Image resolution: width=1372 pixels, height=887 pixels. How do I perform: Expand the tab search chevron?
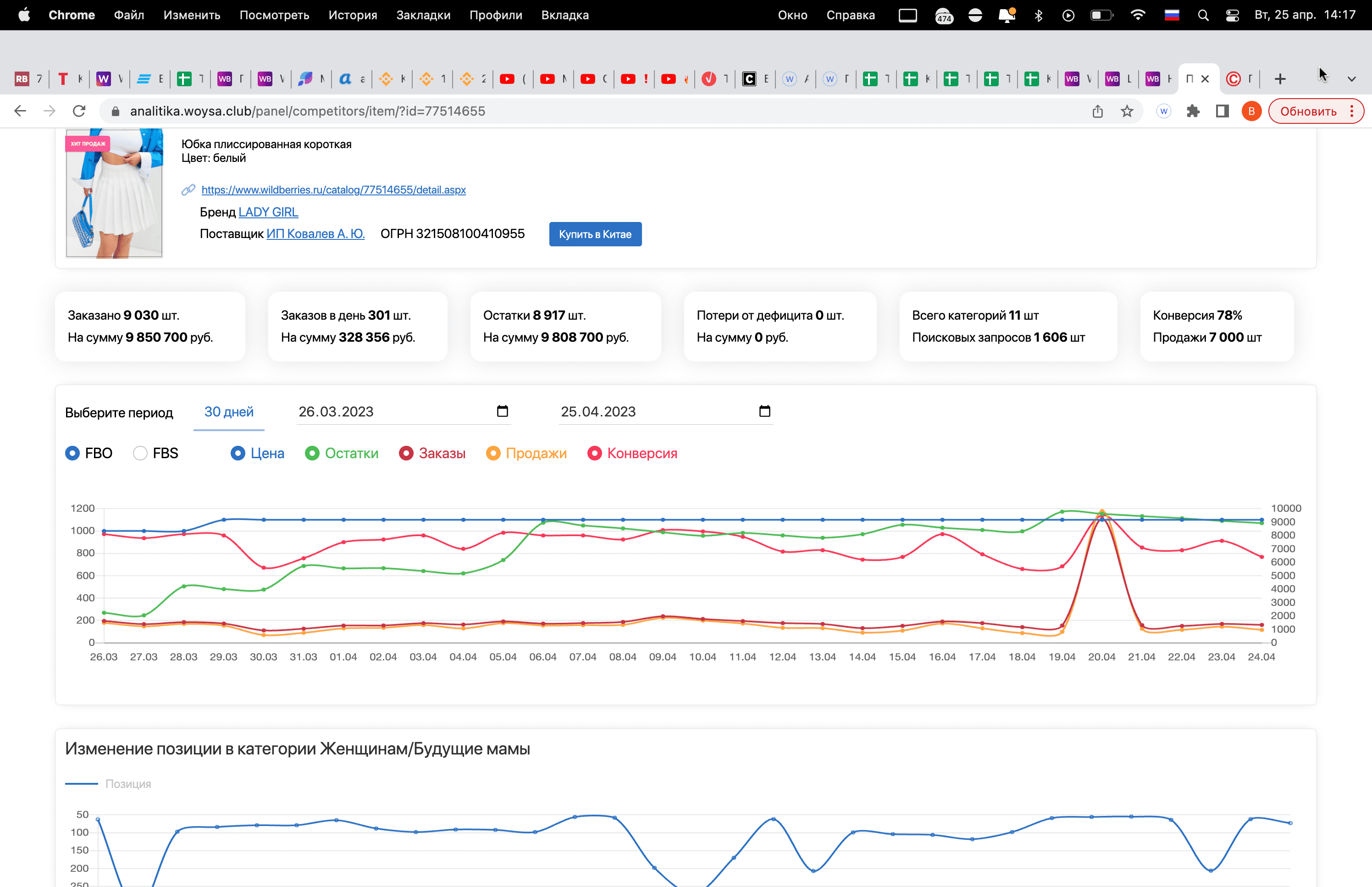click(1351, 79)
